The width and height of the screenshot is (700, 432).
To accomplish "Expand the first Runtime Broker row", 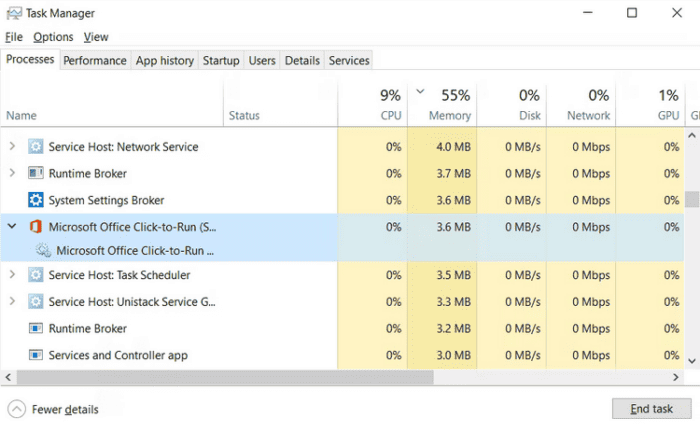I will (12, 174).
